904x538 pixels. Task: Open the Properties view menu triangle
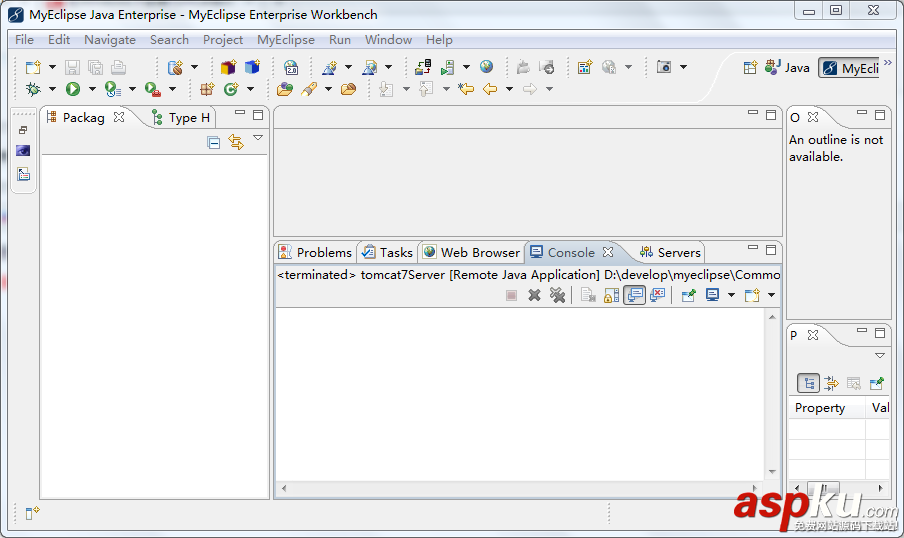point(880,356)
